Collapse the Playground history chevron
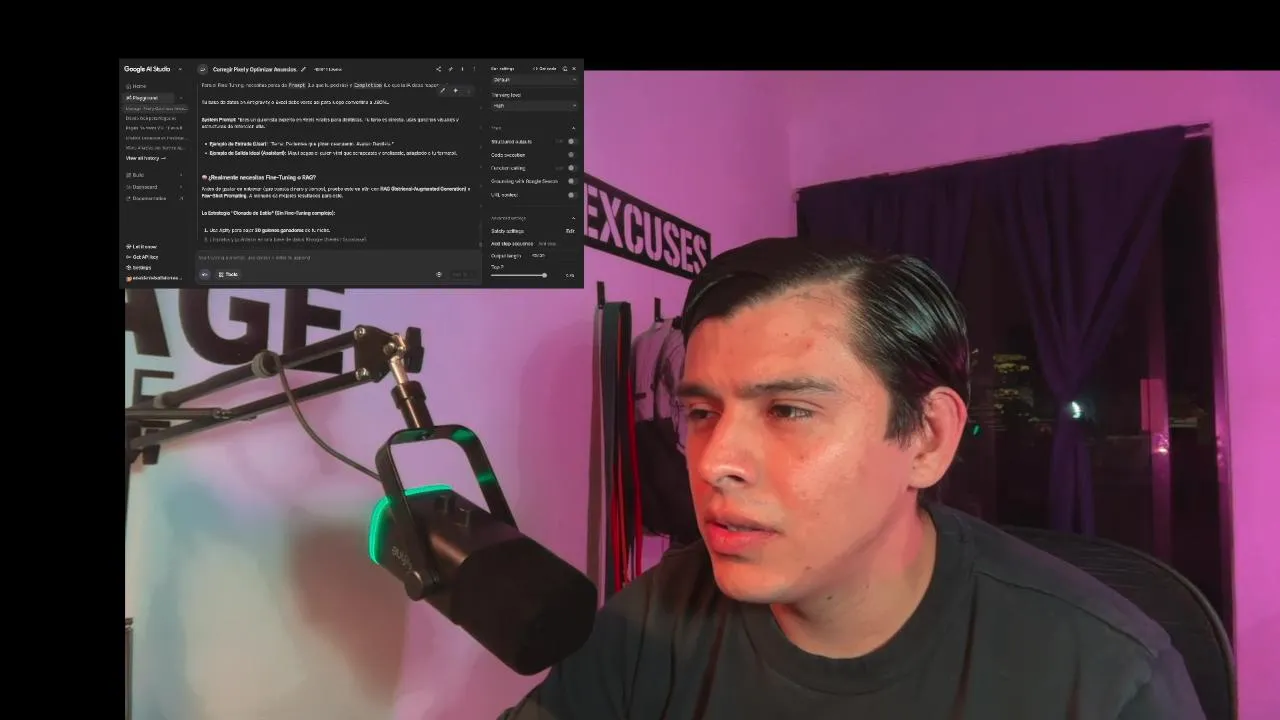 tap(181, 98)
